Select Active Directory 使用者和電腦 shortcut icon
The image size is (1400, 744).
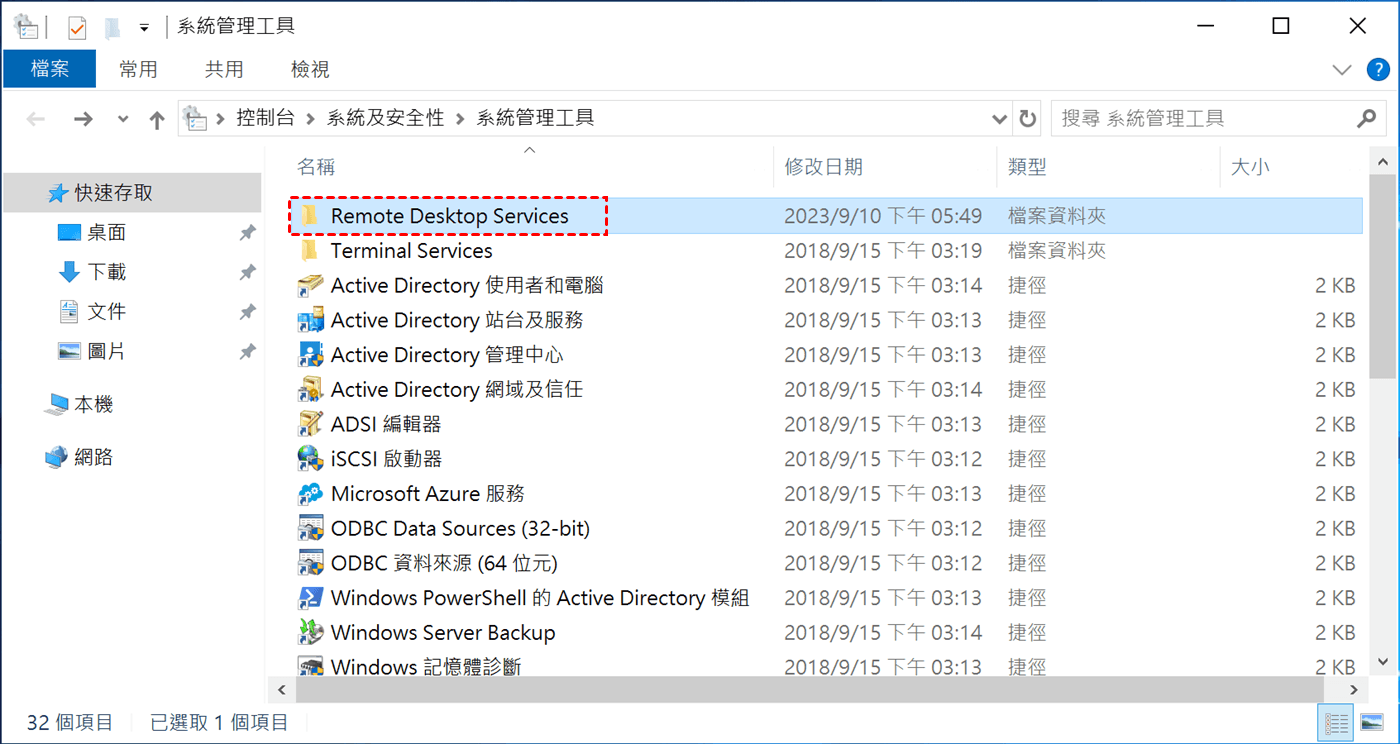pyautogui.click(x=310, y=286)
